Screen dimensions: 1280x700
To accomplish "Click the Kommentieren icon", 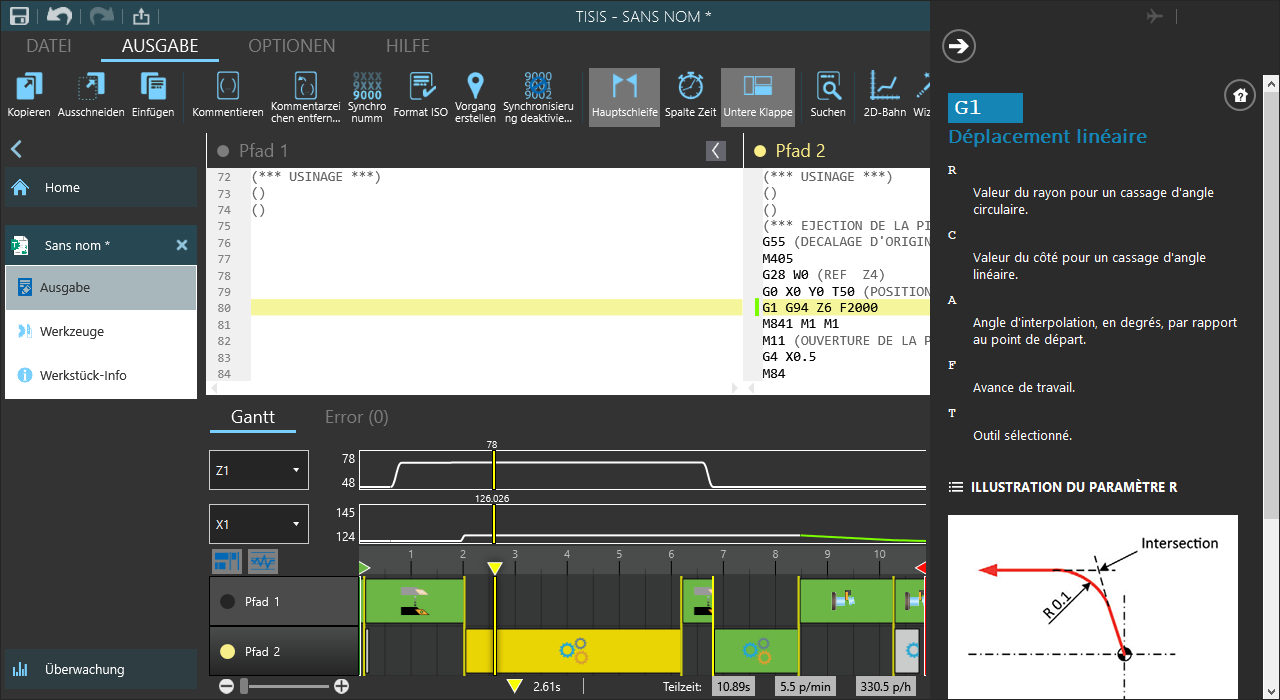I will tap(227, 87).
